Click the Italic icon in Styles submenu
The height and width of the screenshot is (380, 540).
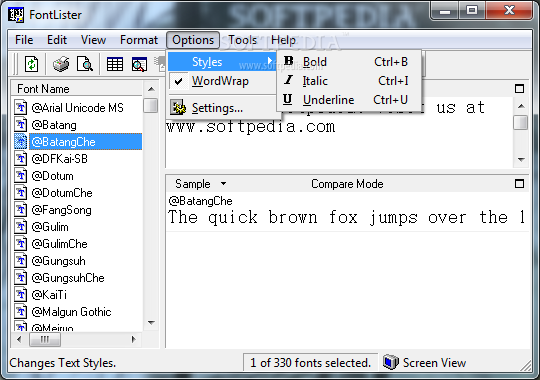coord(289,80)
